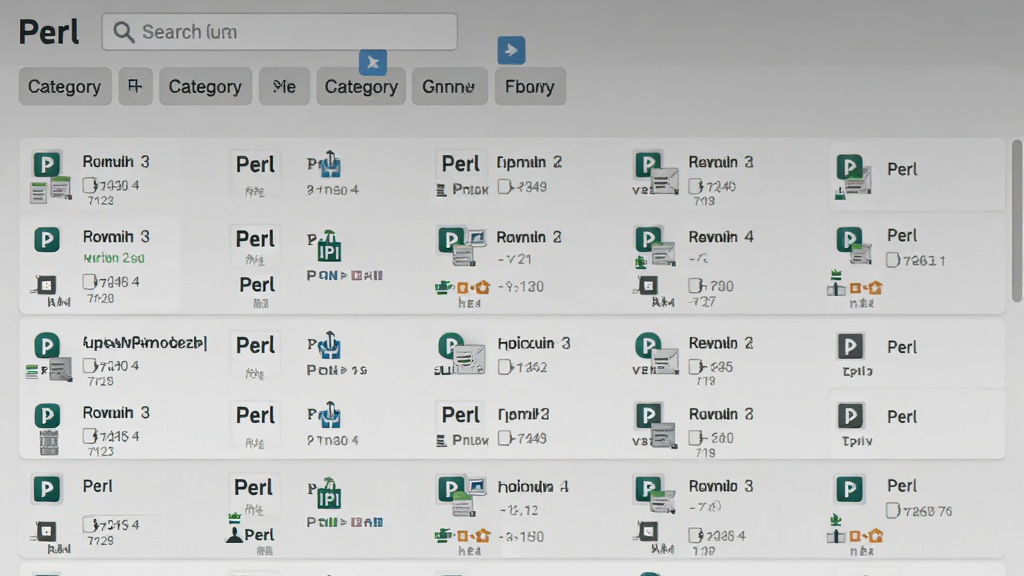Image resolution: width=1024 pixels, height=576 pixels.
Task: Tick the checkbox beside 2338 4
Action: (695, 536)
